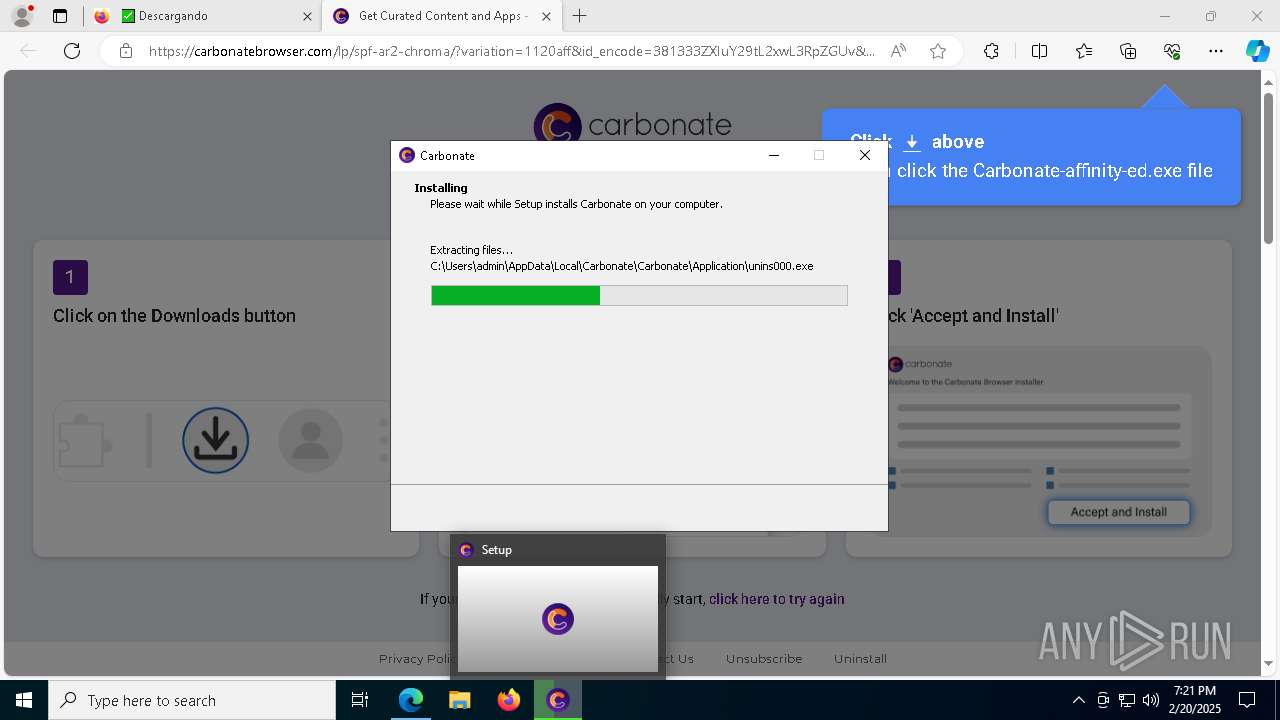
Task: Open the Unsubscribe footer link
Action: (764, 658)
